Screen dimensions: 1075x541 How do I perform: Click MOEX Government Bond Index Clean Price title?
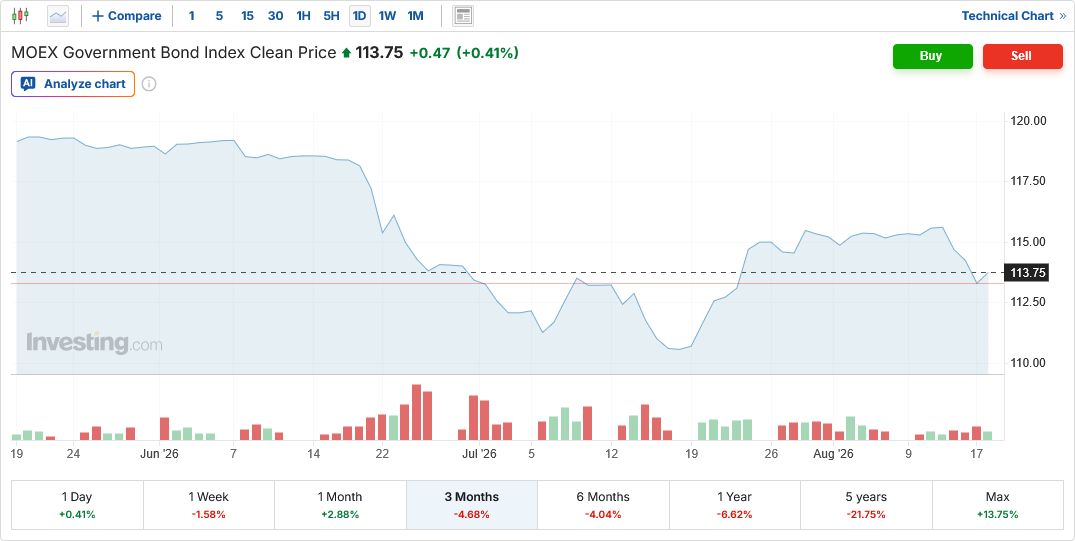click(x=174, y=53)
